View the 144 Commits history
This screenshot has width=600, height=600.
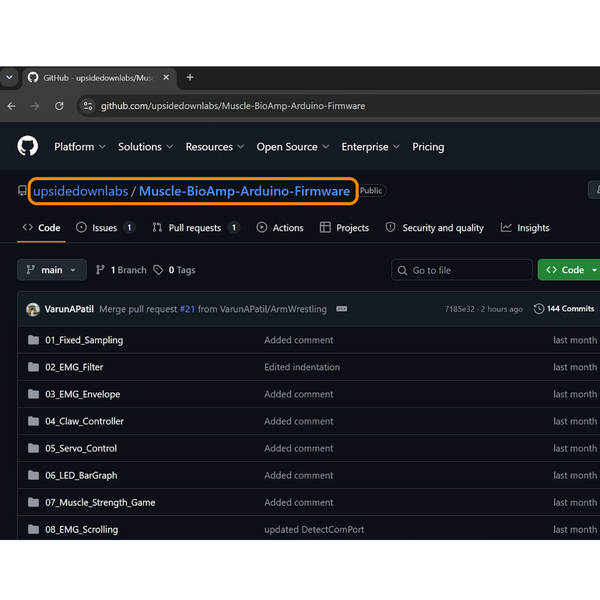coord(564,308)
